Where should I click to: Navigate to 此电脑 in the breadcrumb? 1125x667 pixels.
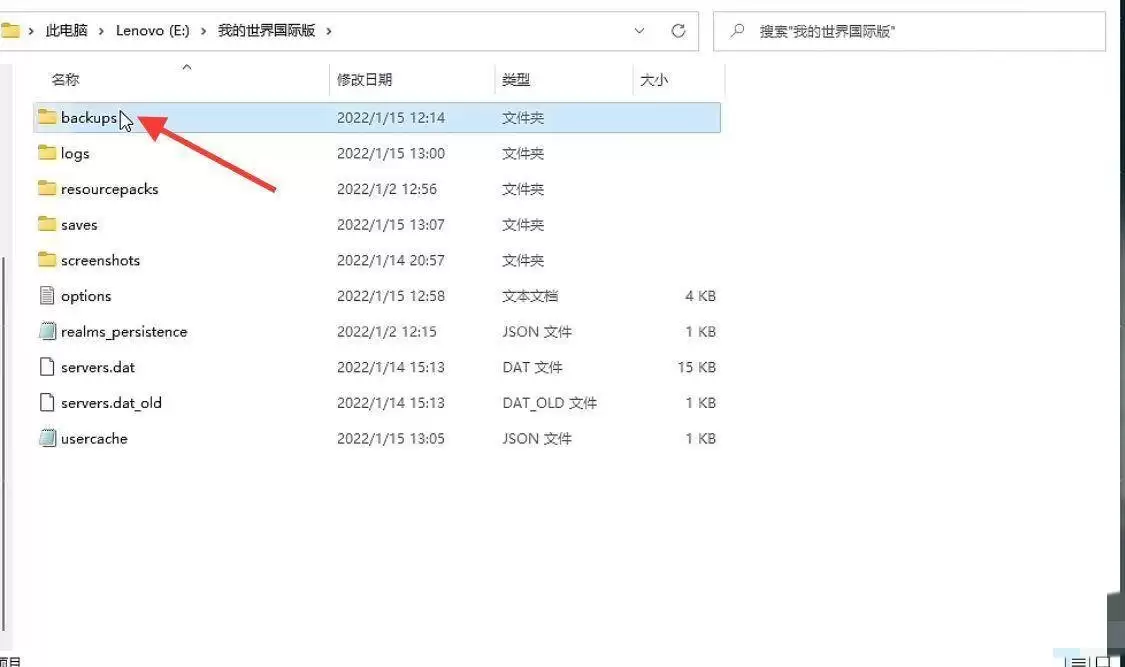(x=65, y=31)
